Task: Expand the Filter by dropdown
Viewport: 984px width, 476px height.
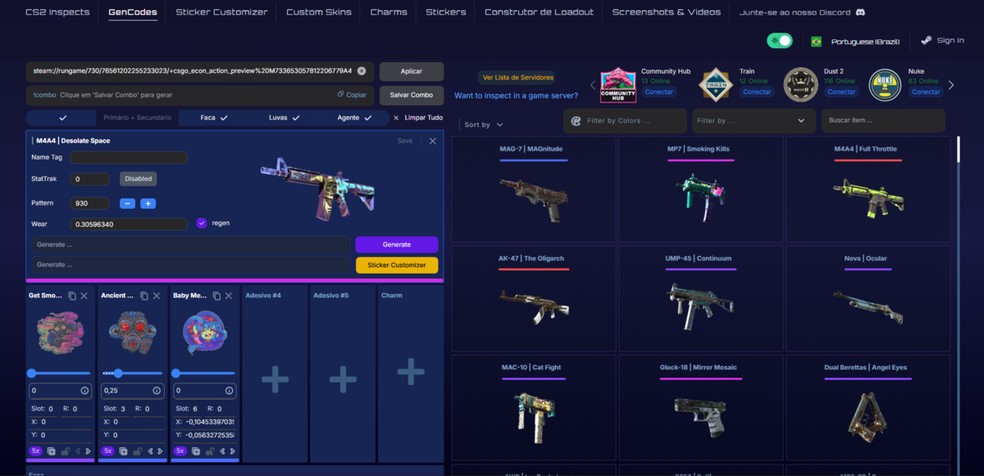Action: 754,120
